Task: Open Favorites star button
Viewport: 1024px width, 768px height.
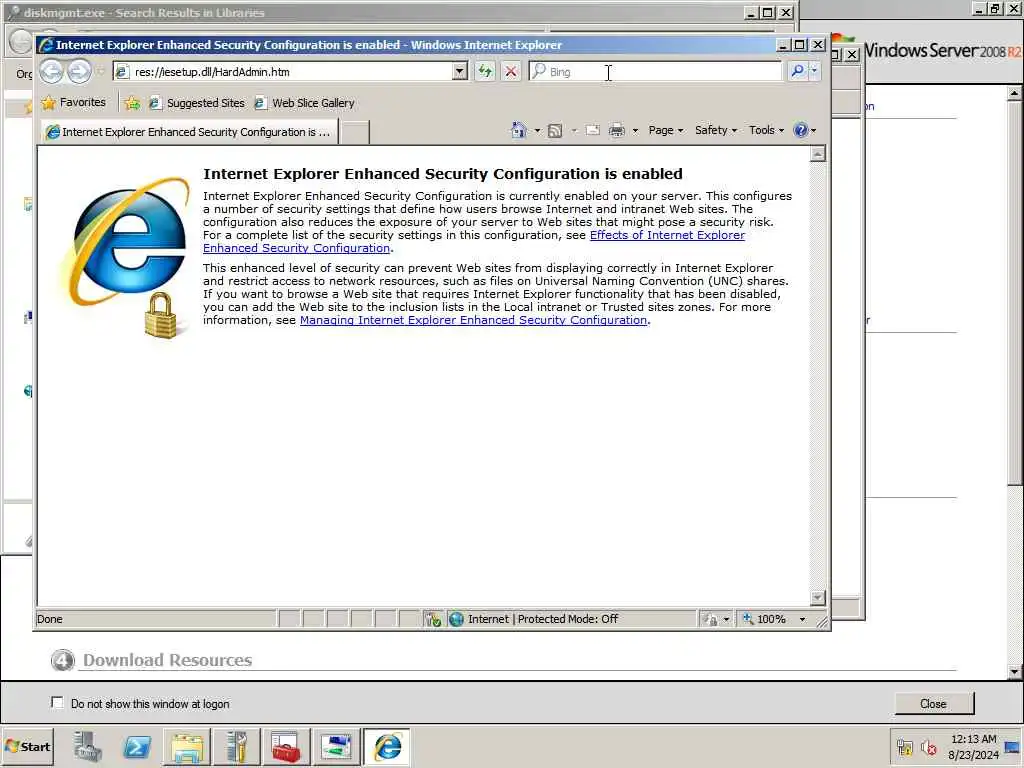Action: click(73, 103)
